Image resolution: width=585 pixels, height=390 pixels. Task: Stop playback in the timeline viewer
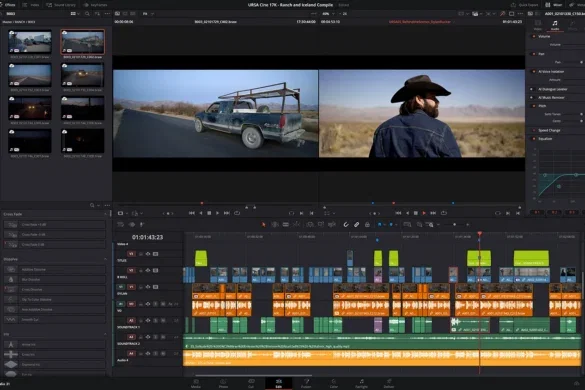tap(416, 213)
